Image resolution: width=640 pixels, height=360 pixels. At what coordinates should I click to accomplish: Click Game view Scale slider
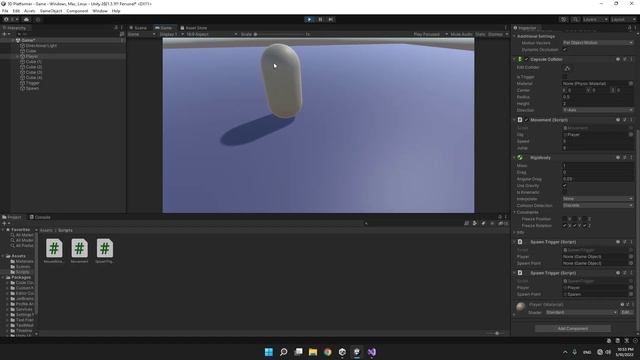279,34
